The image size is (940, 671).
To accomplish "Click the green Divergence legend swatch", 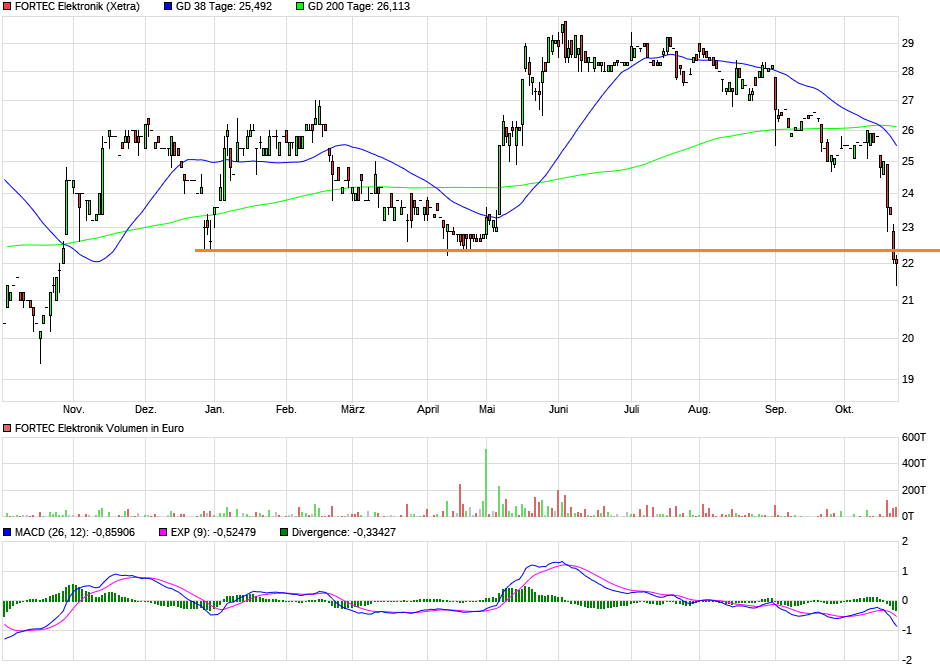I will (284, 532).
